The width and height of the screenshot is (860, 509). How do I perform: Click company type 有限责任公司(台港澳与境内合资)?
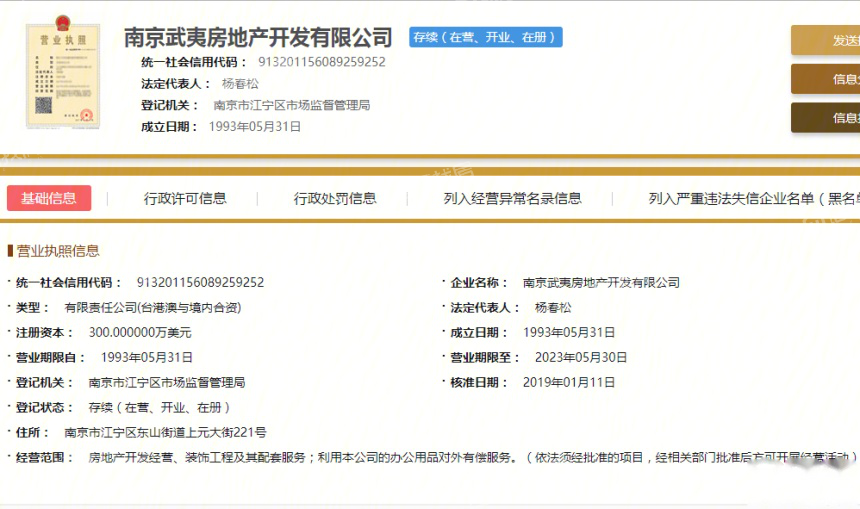[152, 308]
